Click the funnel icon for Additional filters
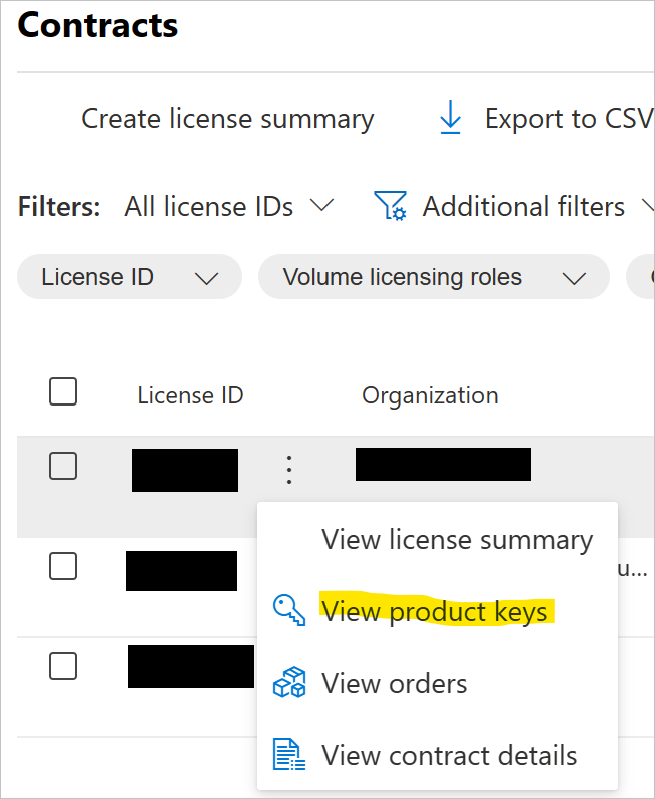655x799 pixels. click(x=389, y=206)
